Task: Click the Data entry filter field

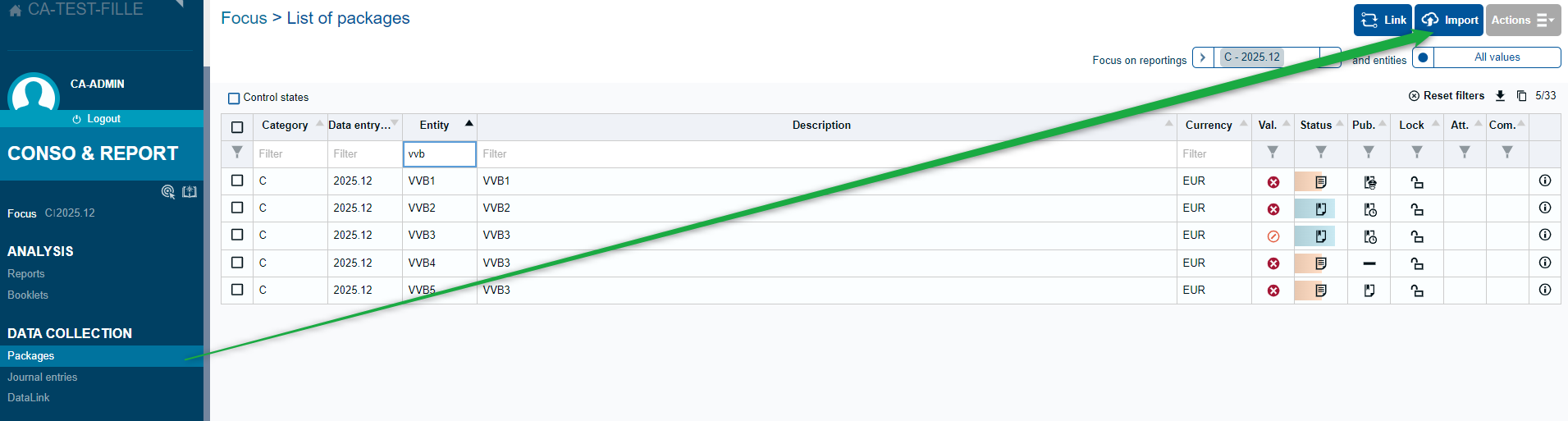Action: (x=365, y=154)
